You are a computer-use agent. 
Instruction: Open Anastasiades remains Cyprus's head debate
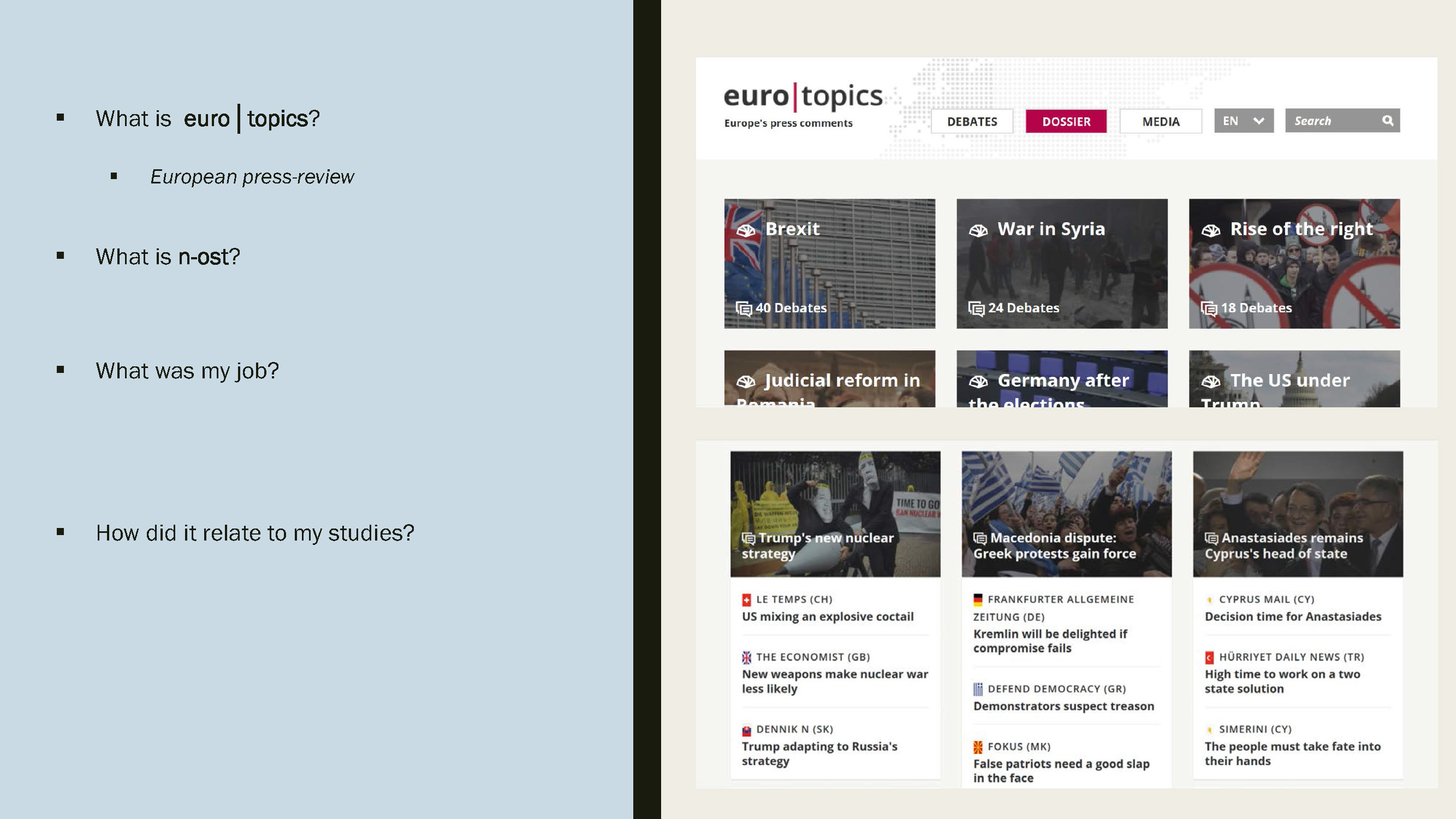click(1298, 514)
